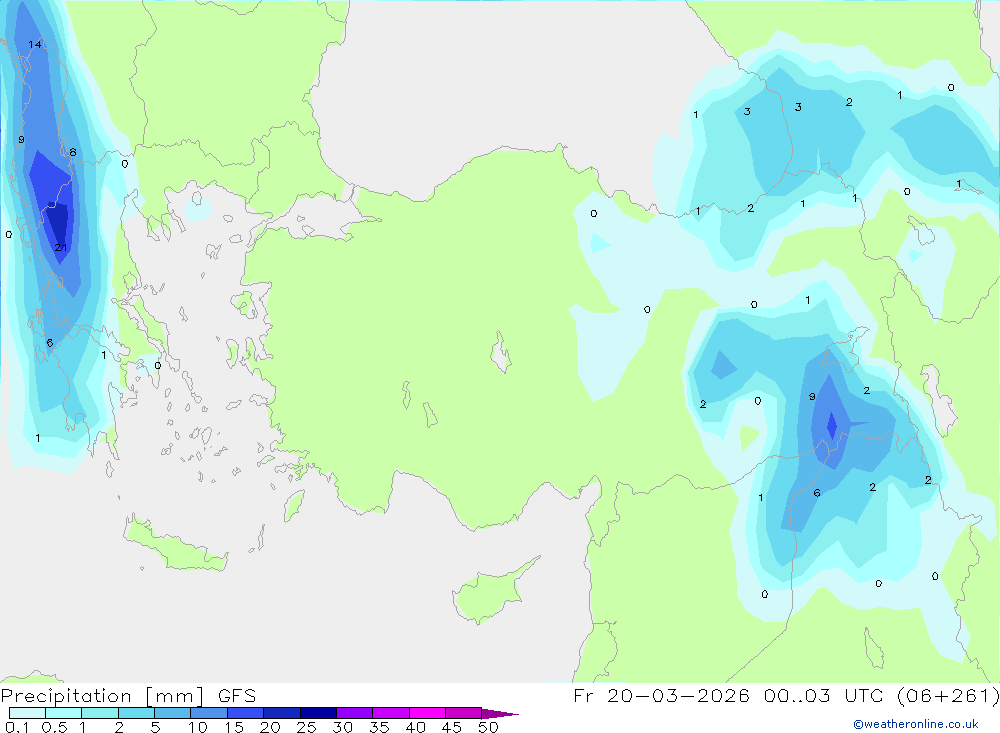Click the map value '14'
The width and height of the screenshot is (1000, 733).
click(x=34, y=44)
